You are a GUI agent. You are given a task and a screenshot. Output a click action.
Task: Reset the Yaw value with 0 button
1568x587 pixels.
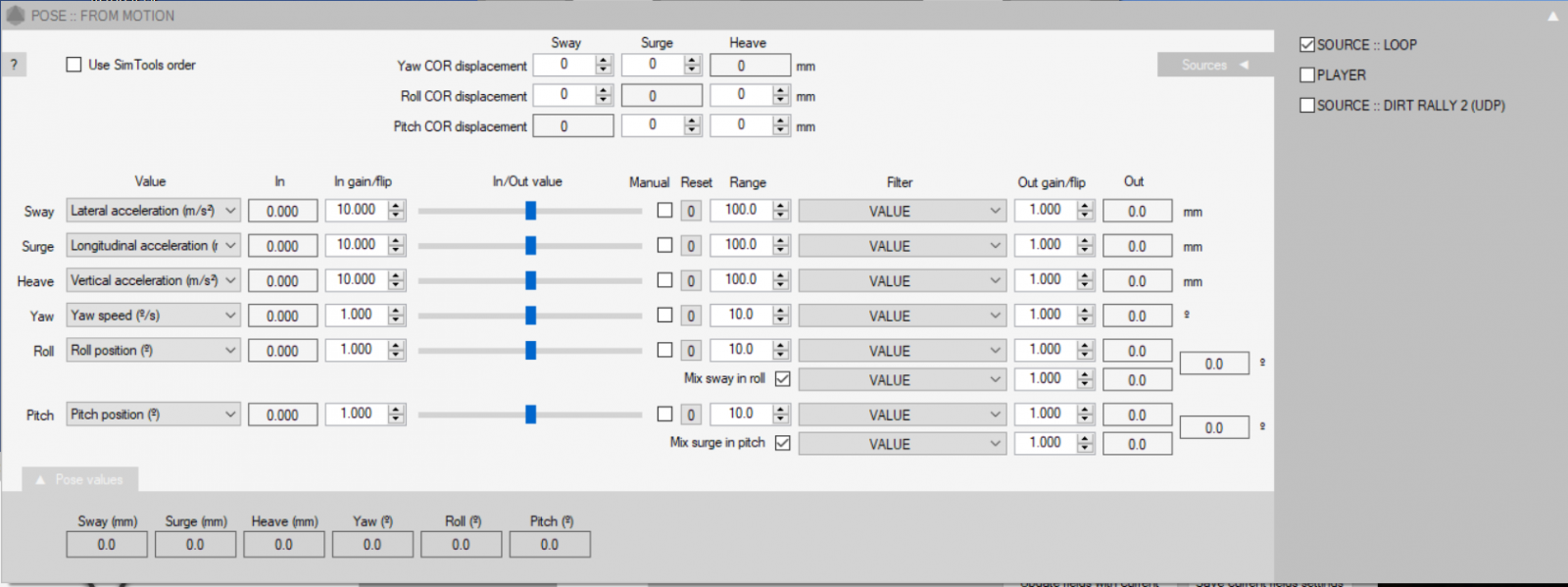(x=691, y=317)
